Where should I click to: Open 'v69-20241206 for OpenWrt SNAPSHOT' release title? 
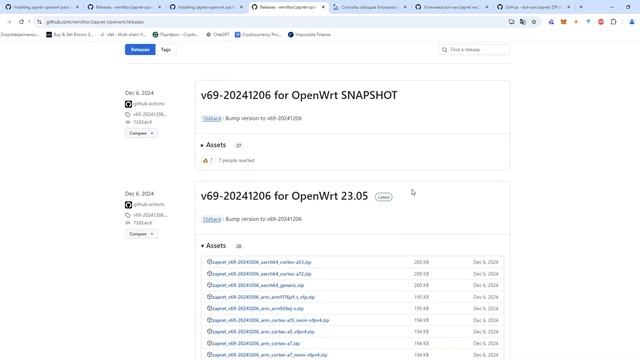click(x=299, y=95)
